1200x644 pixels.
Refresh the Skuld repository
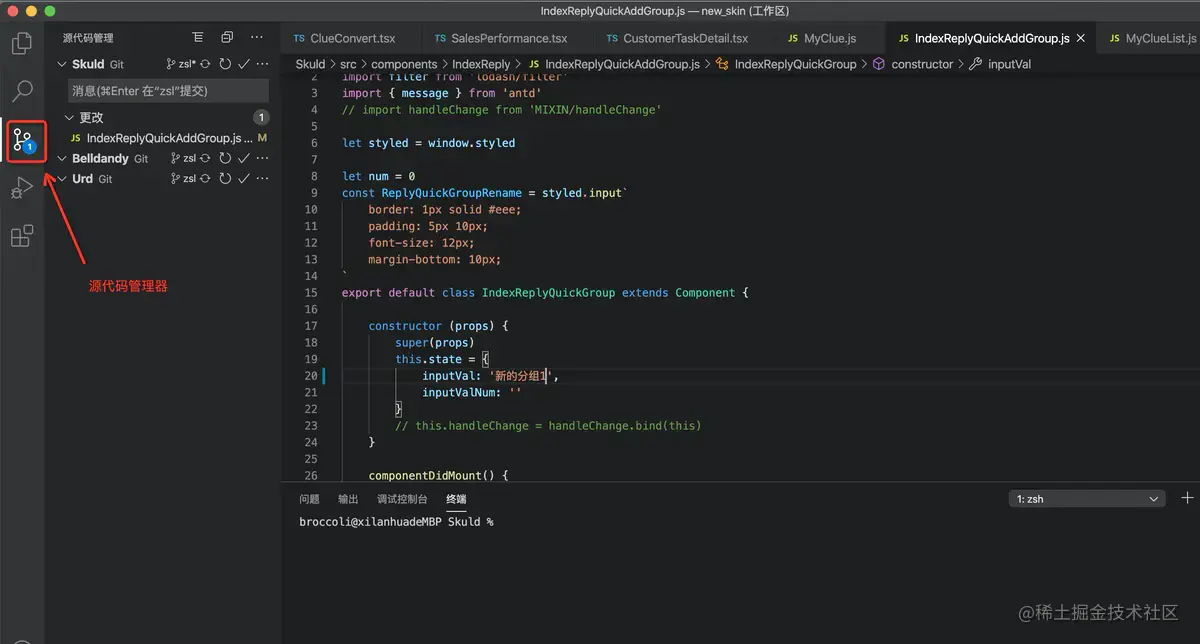[225, 64]
